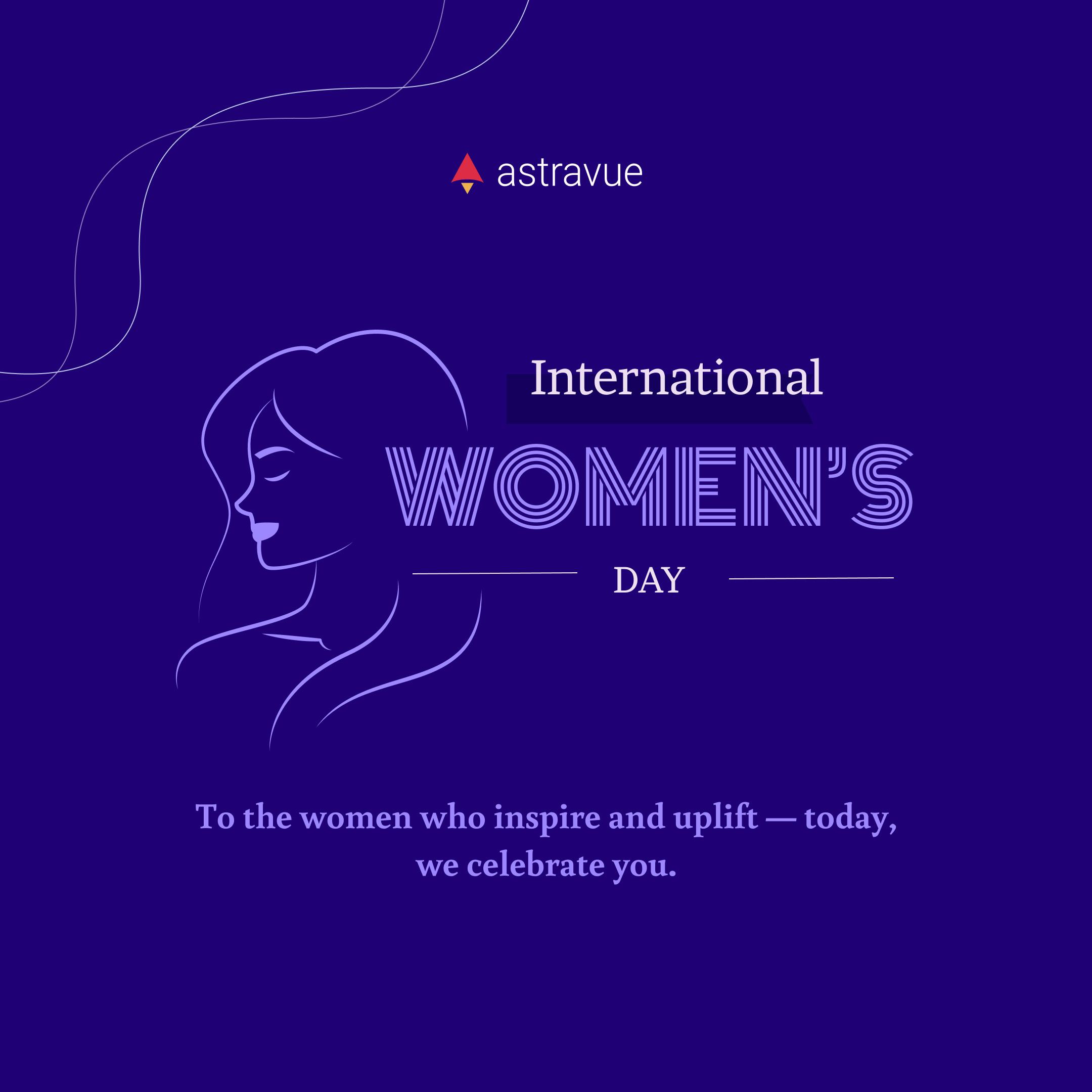This screenshot has height=1092, width=1092.
Task: Click the letter W in WOMEN'S
Action: click(x=440, y=487)
